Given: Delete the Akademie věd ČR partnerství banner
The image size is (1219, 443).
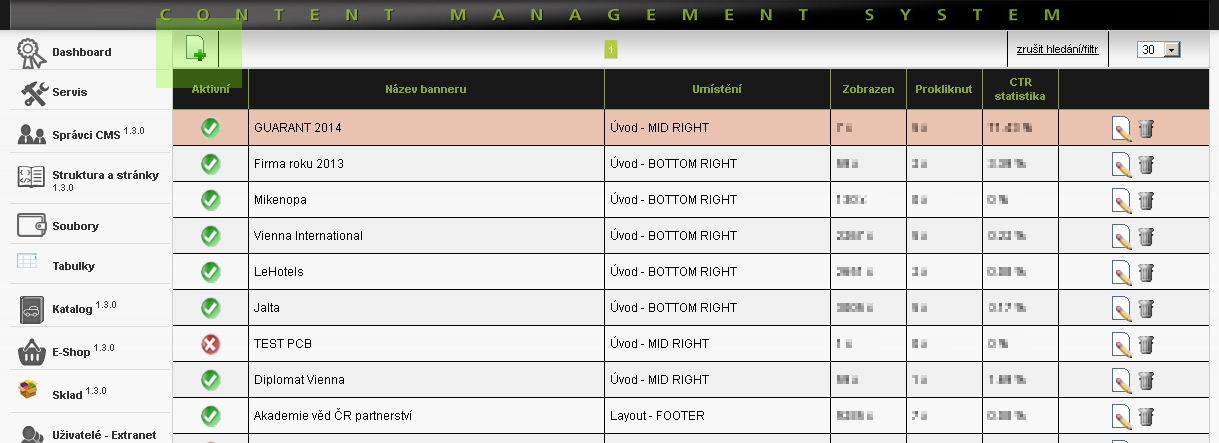Looking at the screenshot, I should (1146, 416).
